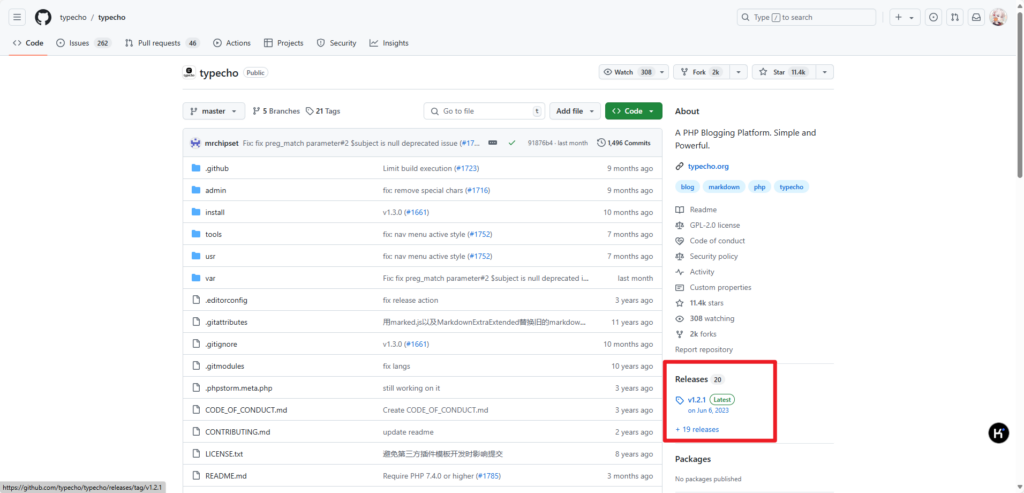Focus the top Type to search box

[807, 18]
